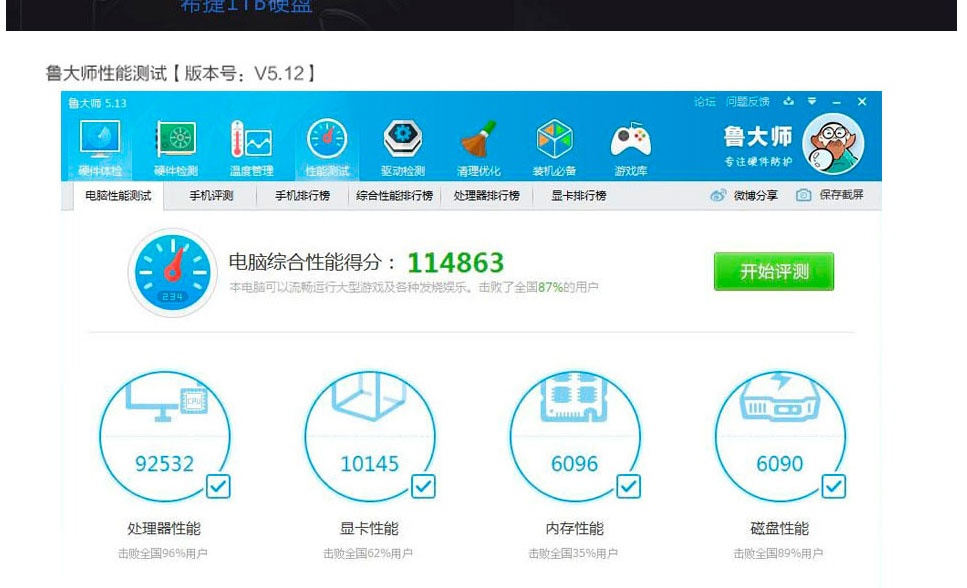967x588 pixels.
Task: Open the 游戏库 game library section
Action: tap(630, 148)
